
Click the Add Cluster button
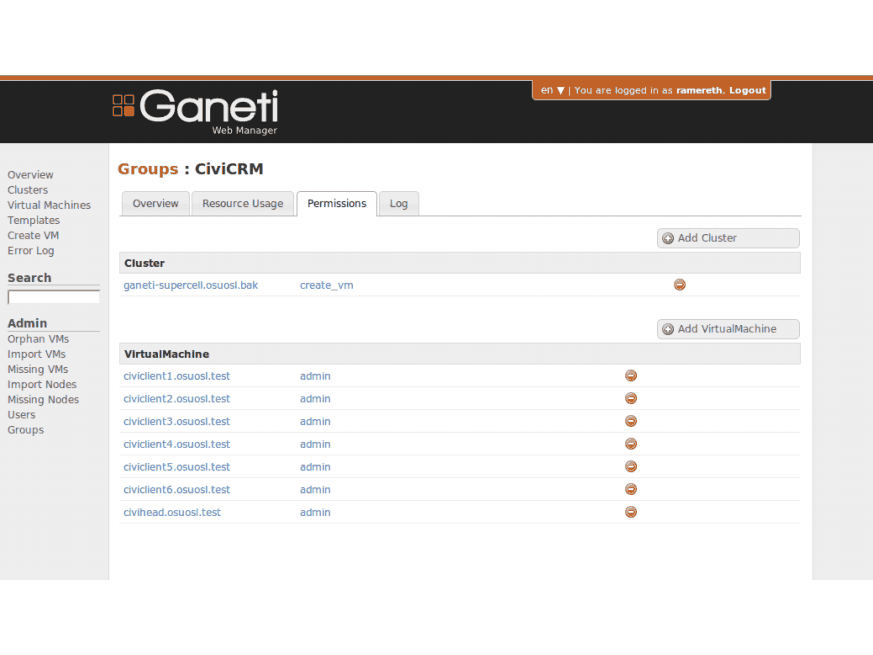(x=728, y=238)
